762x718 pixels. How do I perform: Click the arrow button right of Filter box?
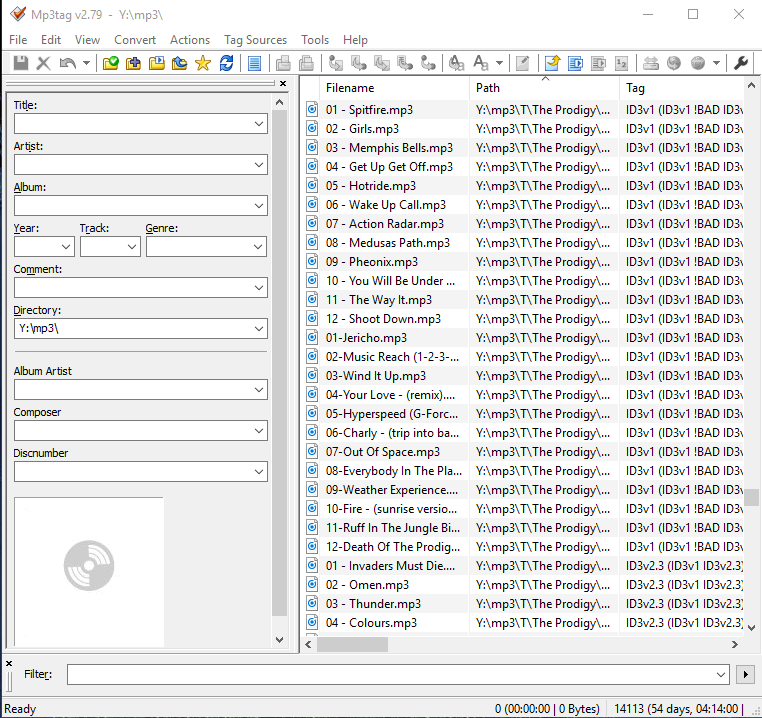[745, 674]
